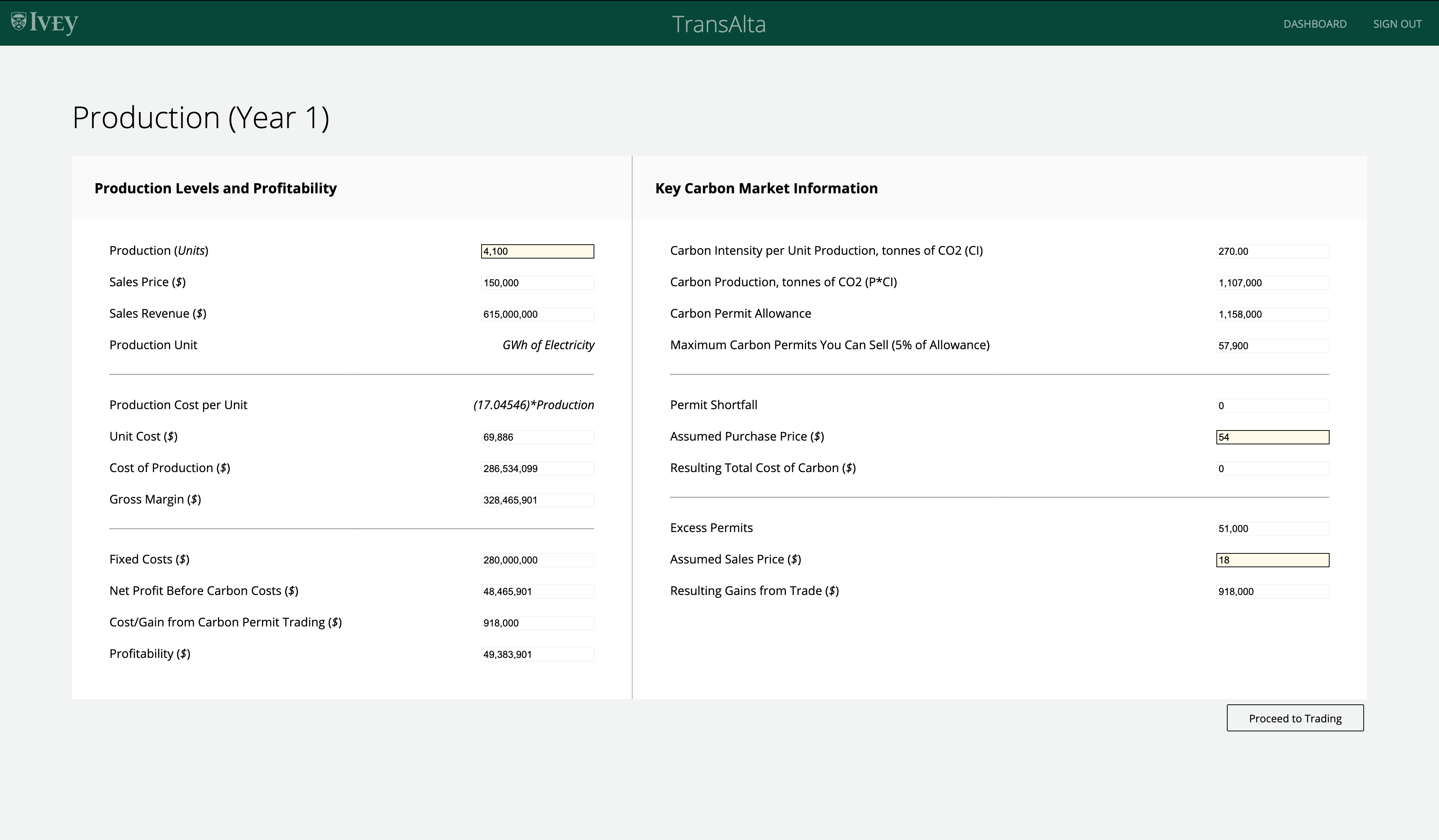Image resolution: width=1439 pixels, height=840 pixels.
Task: Click the Cost of Production value field
Action: tap(537, 468)
